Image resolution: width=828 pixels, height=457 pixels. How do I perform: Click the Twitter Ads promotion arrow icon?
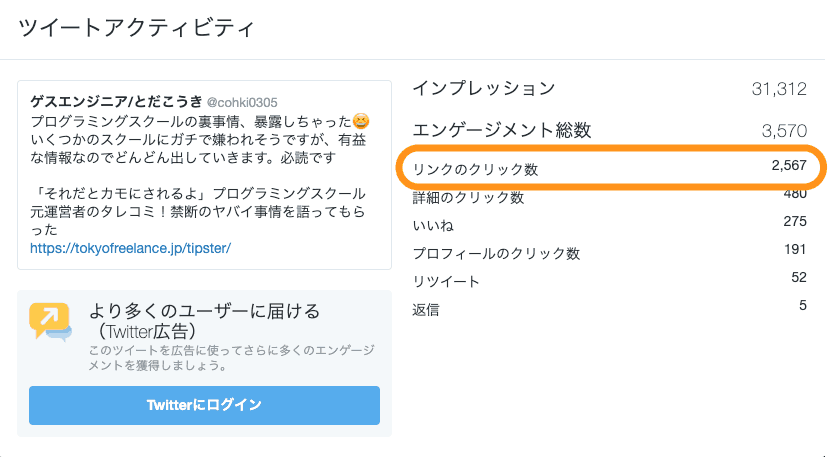click(x=50, y=322)
